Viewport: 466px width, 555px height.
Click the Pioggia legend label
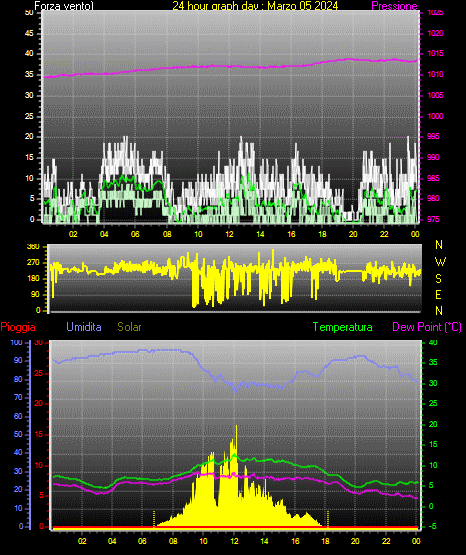pos(18,327)
